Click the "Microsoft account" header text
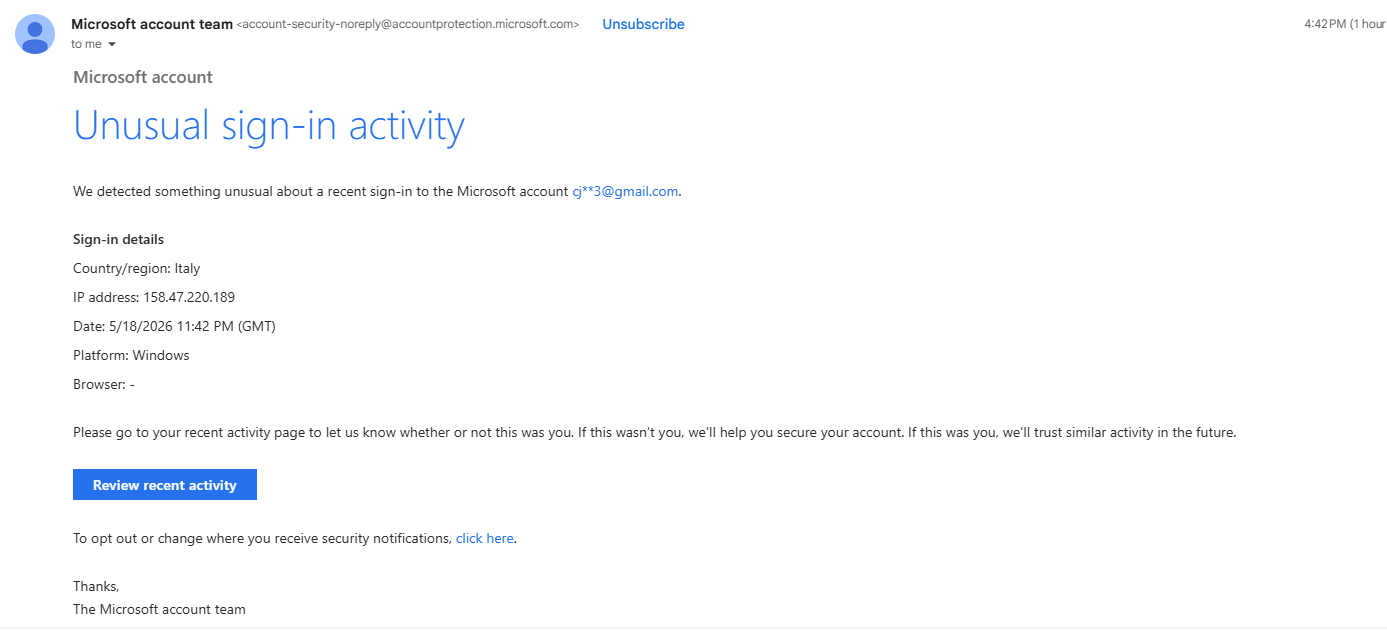This screenshot has height=631, width=1387. tap(143, 77)
